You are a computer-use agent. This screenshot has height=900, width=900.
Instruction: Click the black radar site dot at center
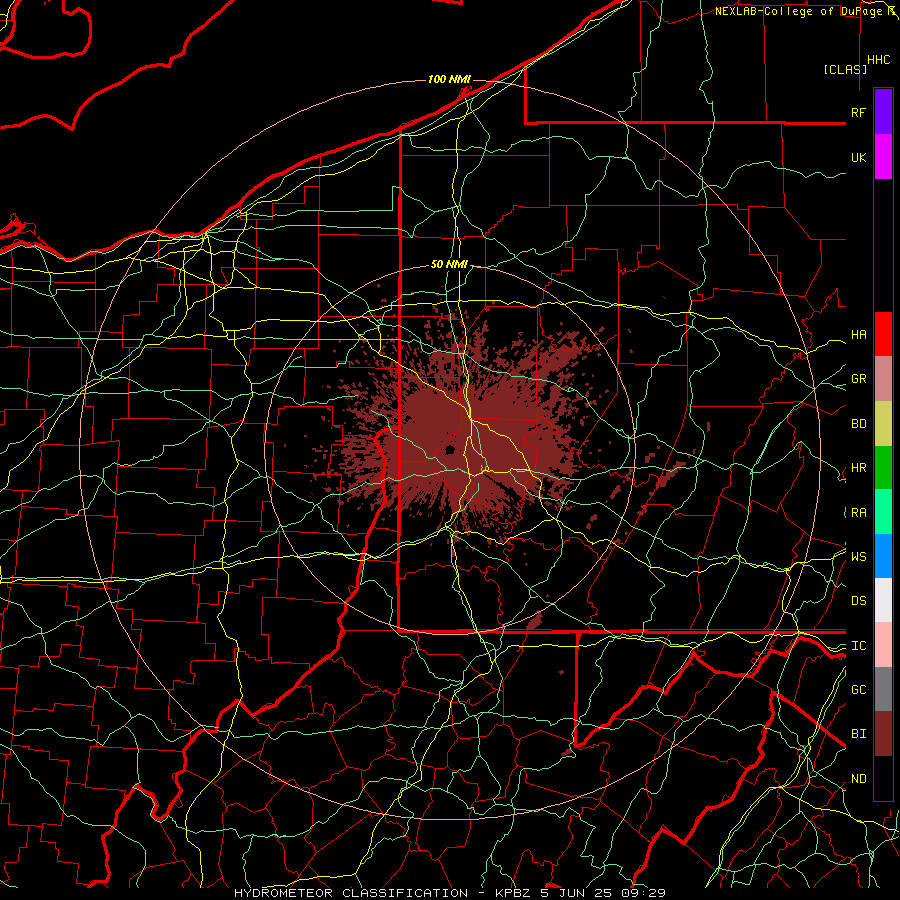(x=450, y=449)
